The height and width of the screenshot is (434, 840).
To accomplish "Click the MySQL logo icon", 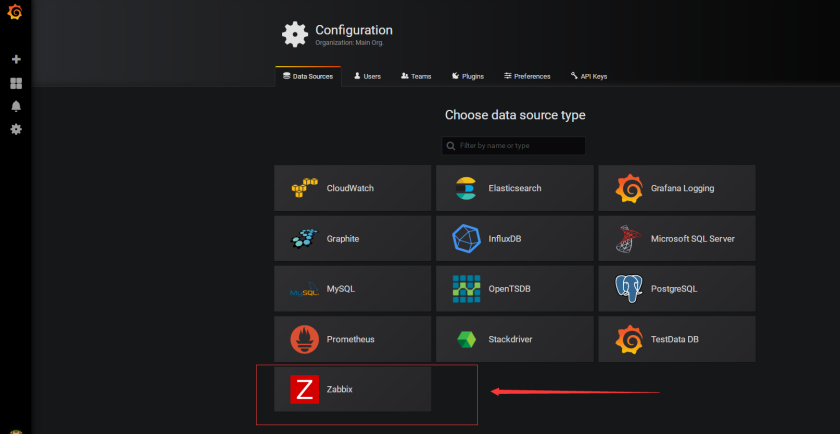I will click(304, 290).
